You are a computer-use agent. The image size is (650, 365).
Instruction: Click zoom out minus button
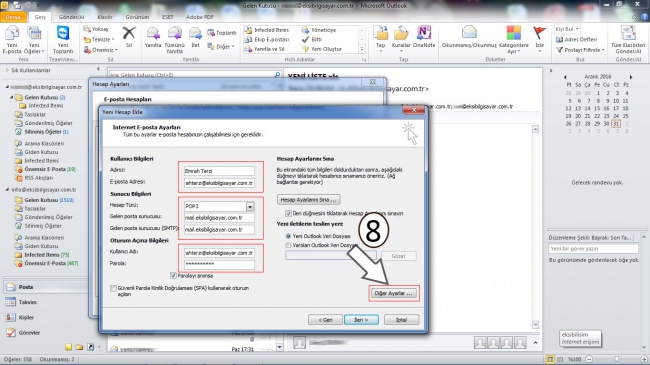click(x=589, y=359)
